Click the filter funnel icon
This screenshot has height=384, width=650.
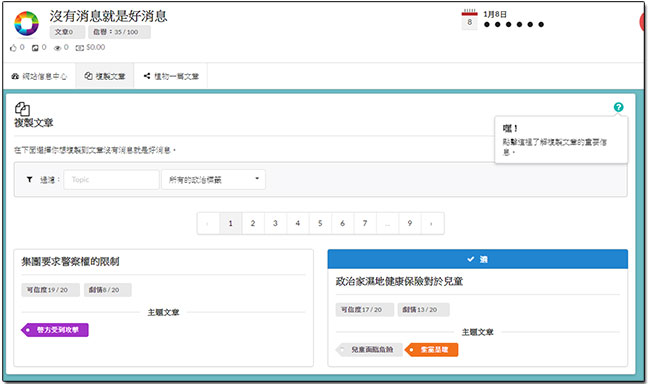pos(29,180)
